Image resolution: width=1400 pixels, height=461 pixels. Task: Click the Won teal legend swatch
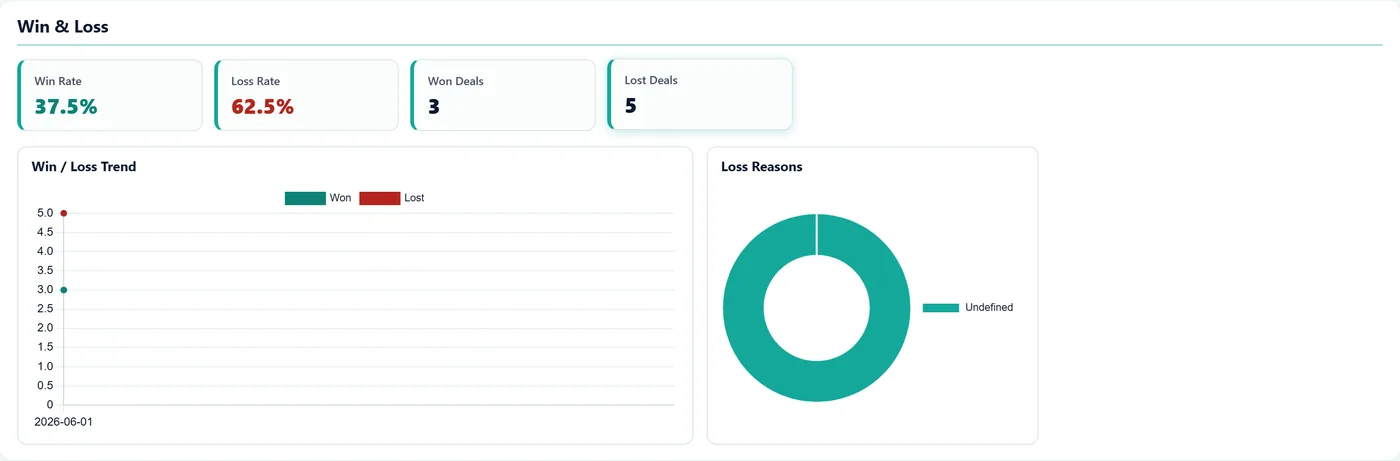(x=305, y=198)
